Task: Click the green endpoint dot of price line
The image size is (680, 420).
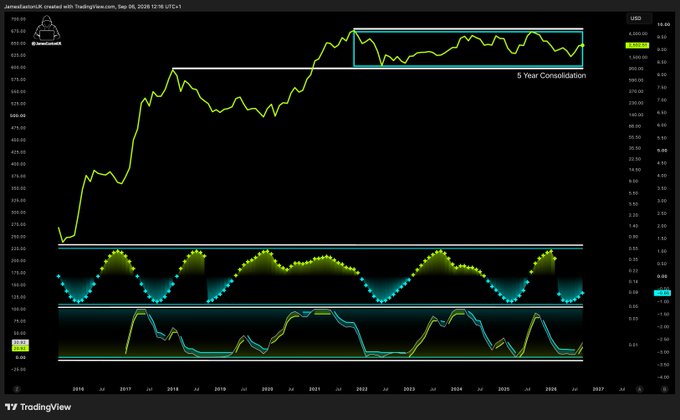Action: (x=582, y=45)
